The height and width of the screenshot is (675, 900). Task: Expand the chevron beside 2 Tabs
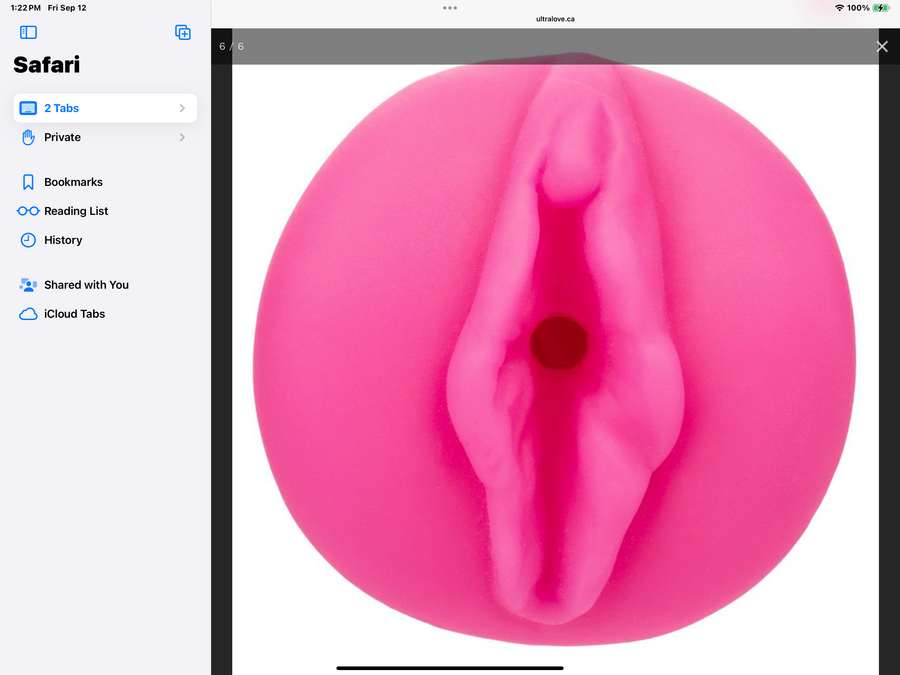pos(182,108)
